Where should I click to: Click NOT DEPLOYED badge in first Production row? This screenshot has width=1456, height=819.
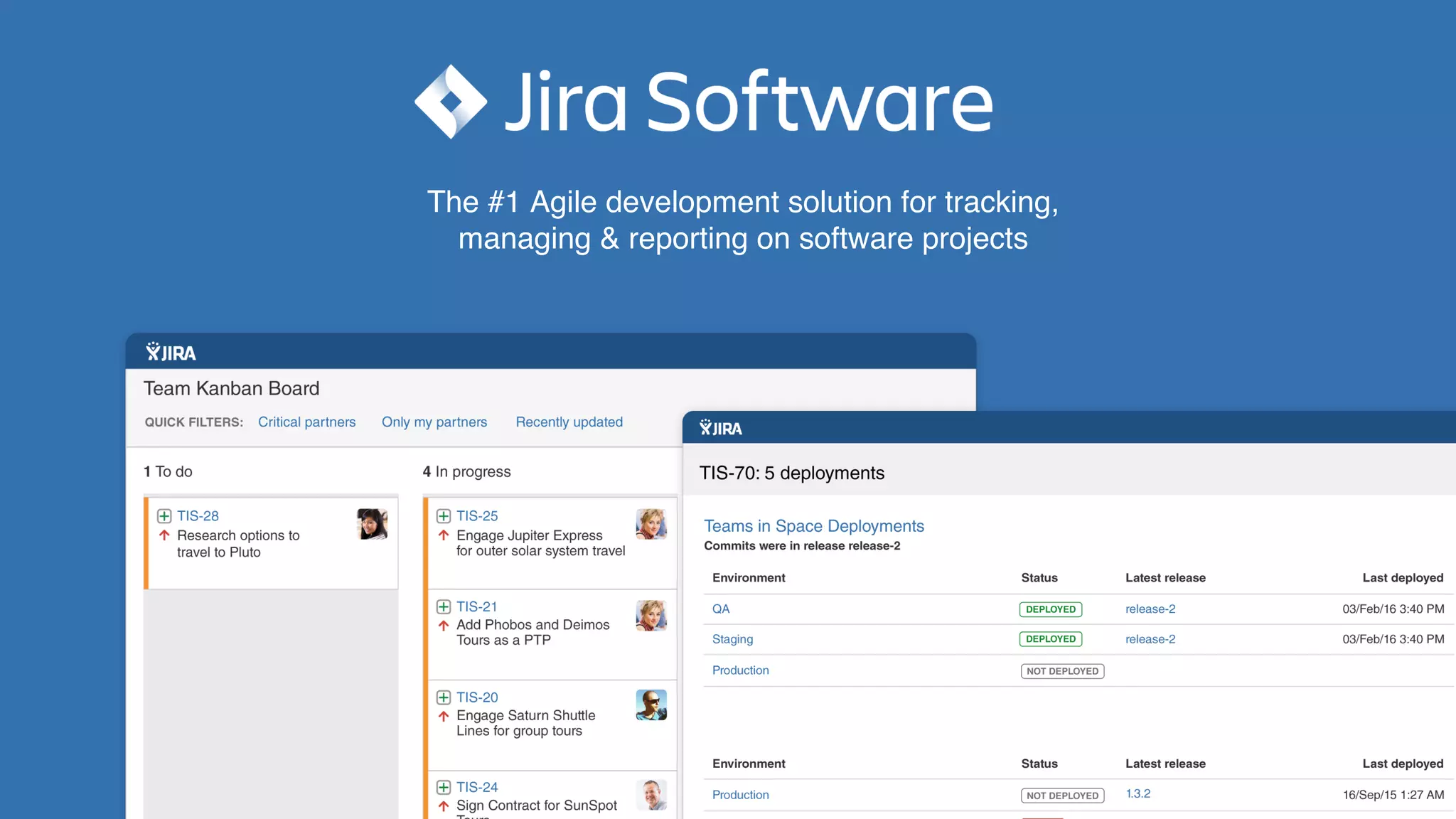tap(1062, 671)
